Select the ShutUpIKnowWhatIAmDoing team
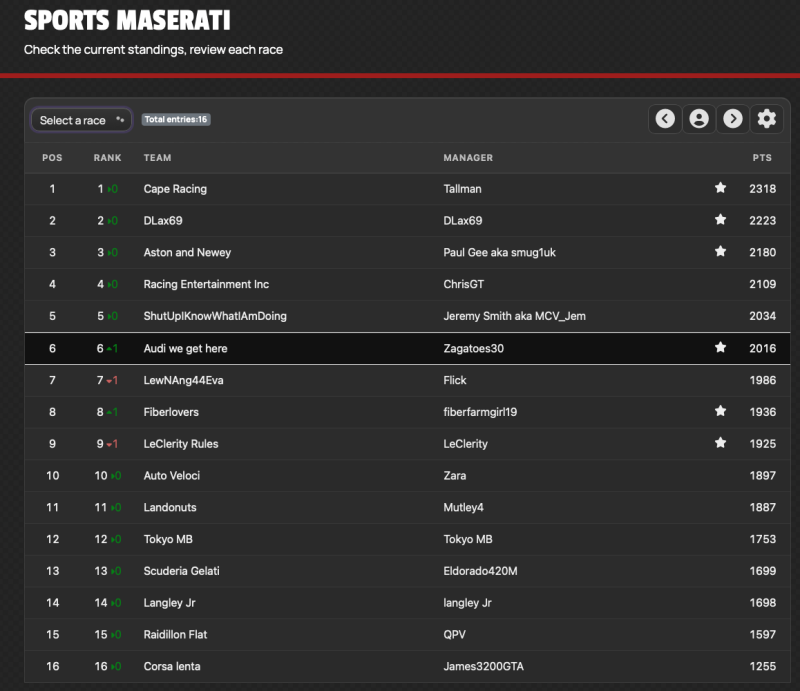 coord(215,316)
